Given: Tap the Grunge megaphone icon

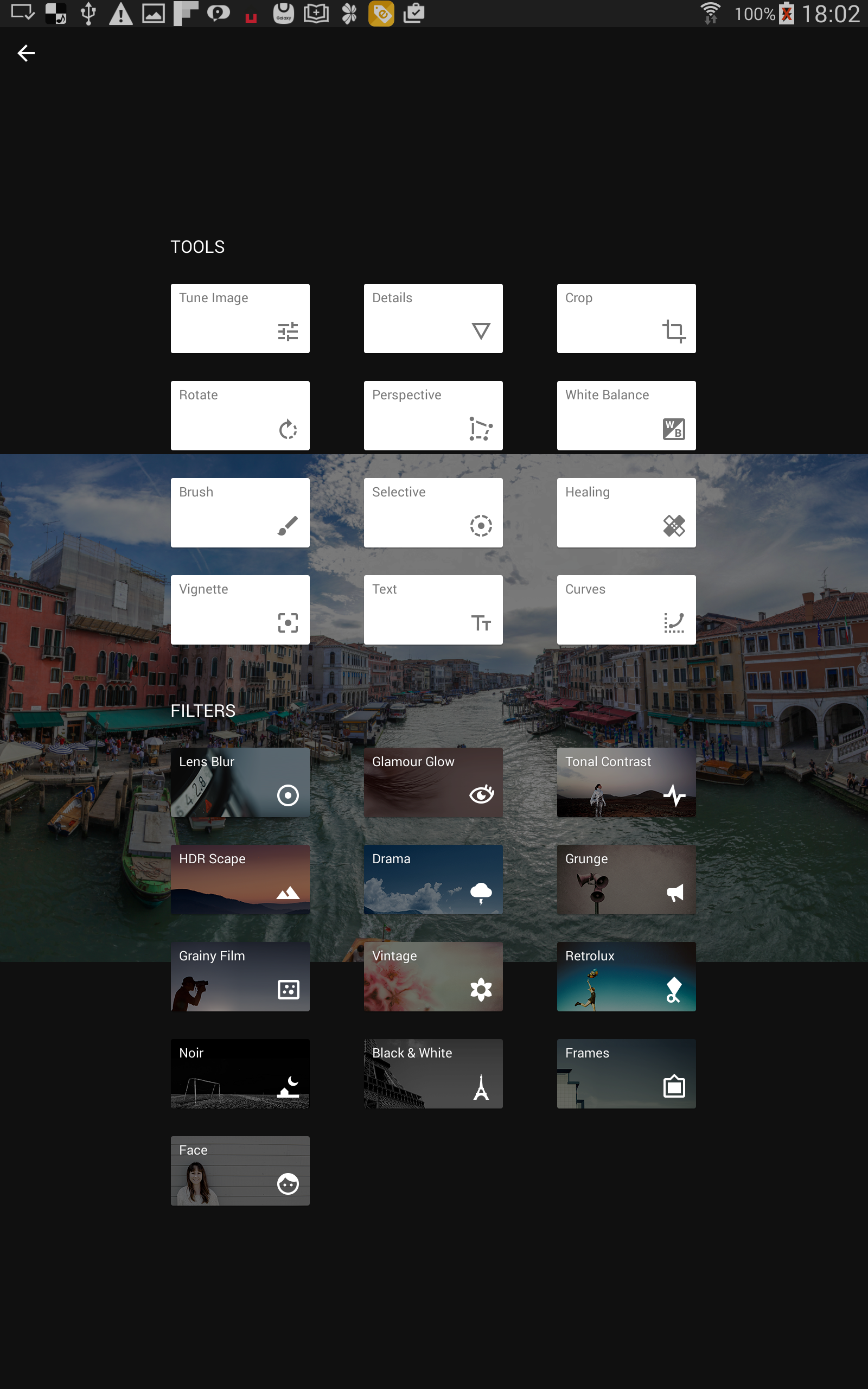Looking at the screenshot, I should (674, 892).
